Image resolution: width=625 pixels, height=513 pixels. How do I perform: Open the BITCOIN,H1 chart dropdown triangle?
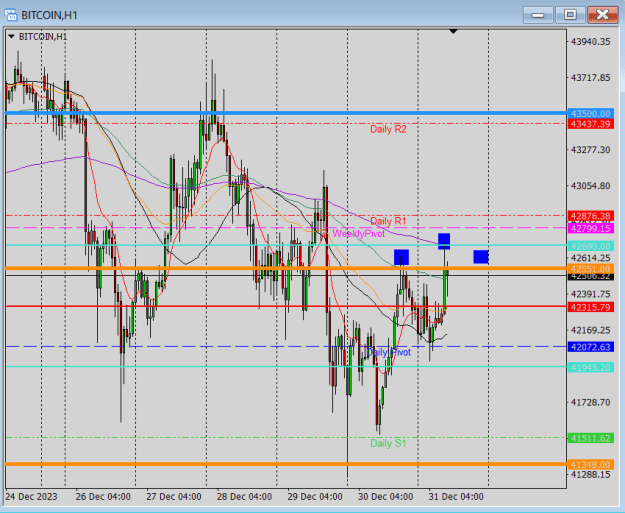tap(11, 37)
